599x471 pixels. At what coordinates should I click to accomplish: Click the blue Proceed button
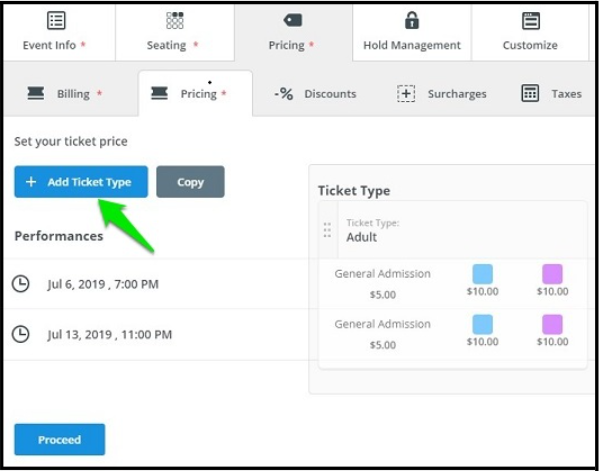click(x=60, y=439)
